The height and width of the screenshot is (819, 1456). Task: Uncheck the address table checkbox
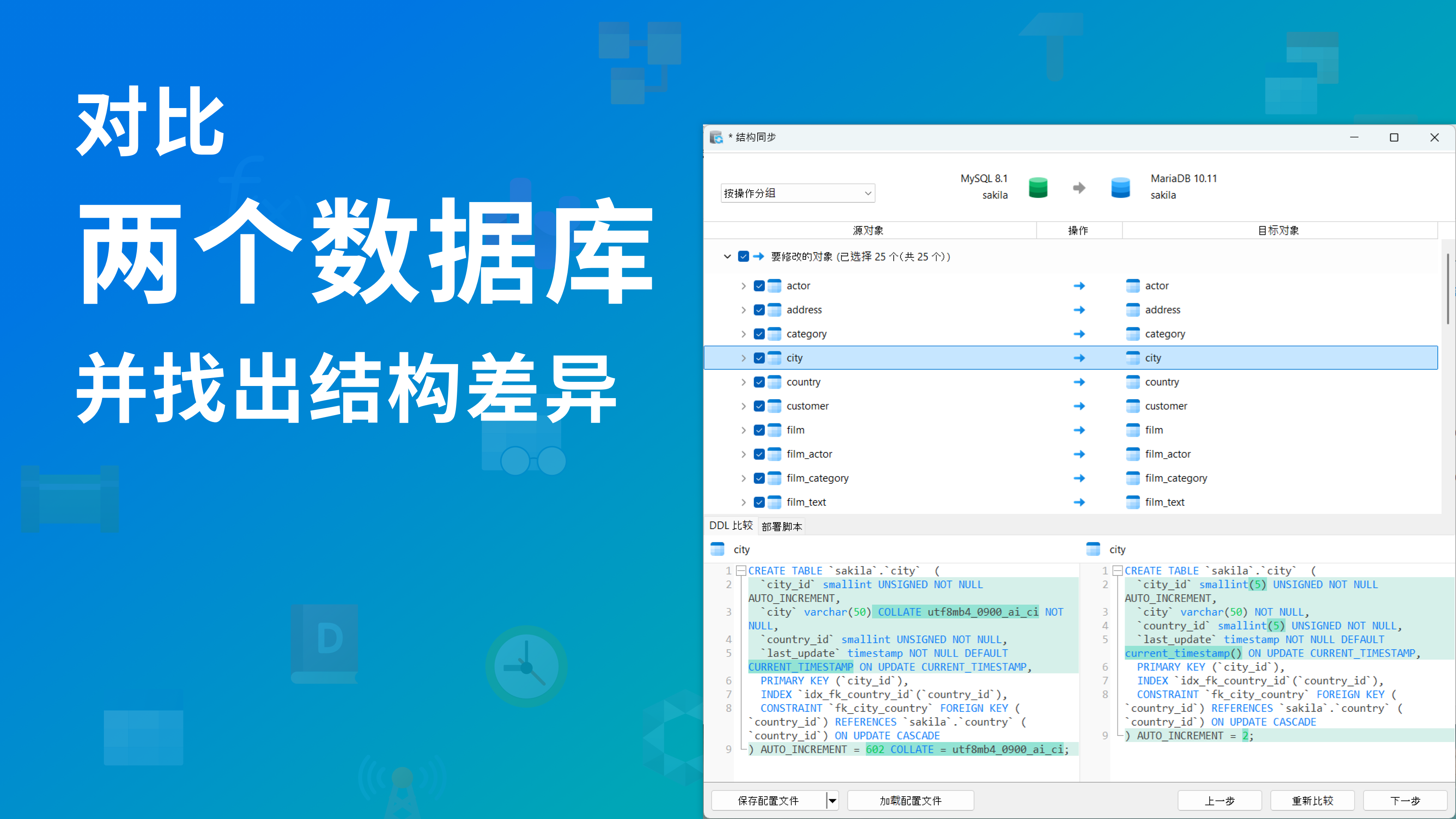[759, 310]
